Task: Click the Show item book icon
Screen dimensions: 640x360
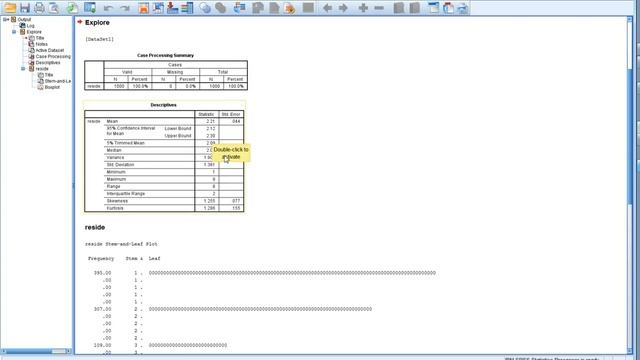Action: tap(399, 7)
